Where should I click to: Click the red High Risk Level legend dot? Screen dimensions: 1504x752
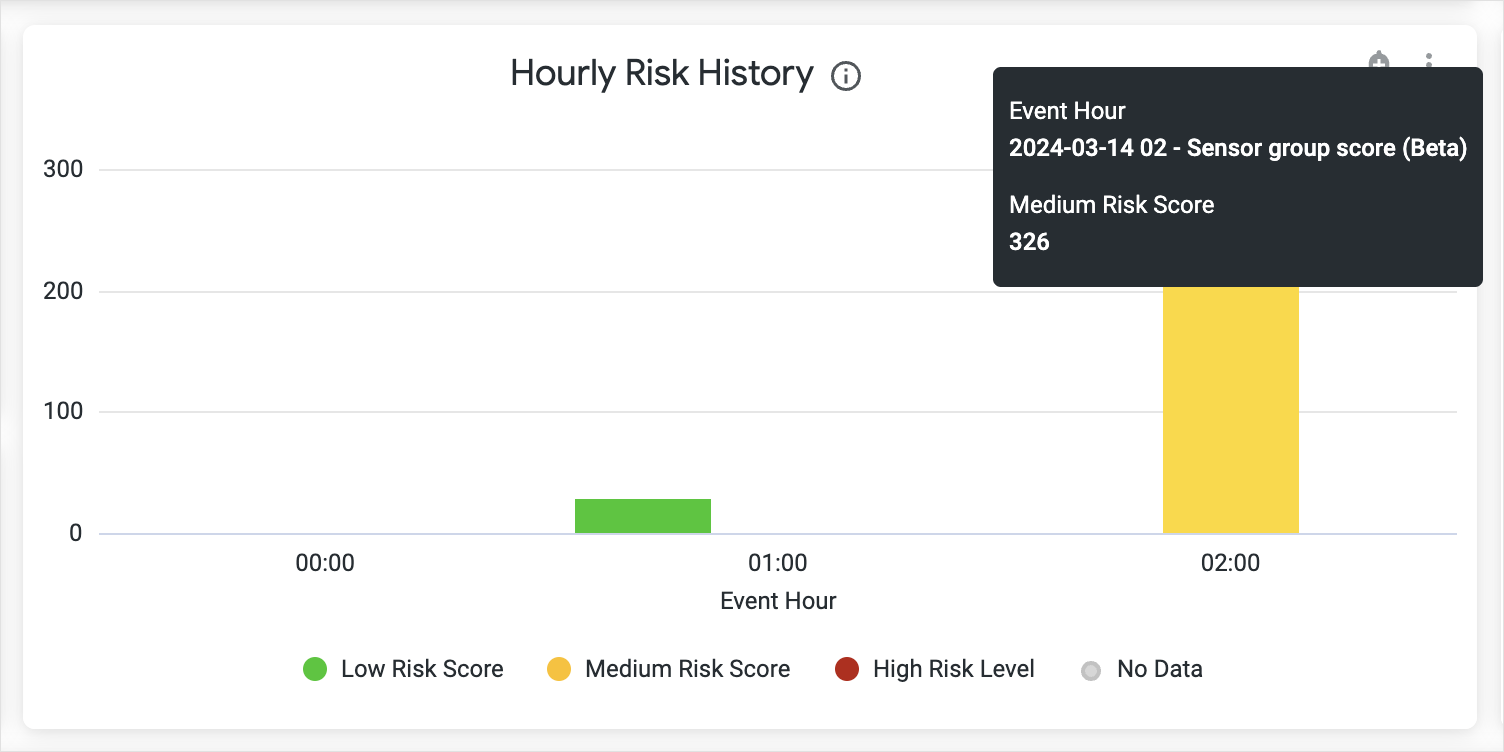pyautogui.click(x=847, y=669)
